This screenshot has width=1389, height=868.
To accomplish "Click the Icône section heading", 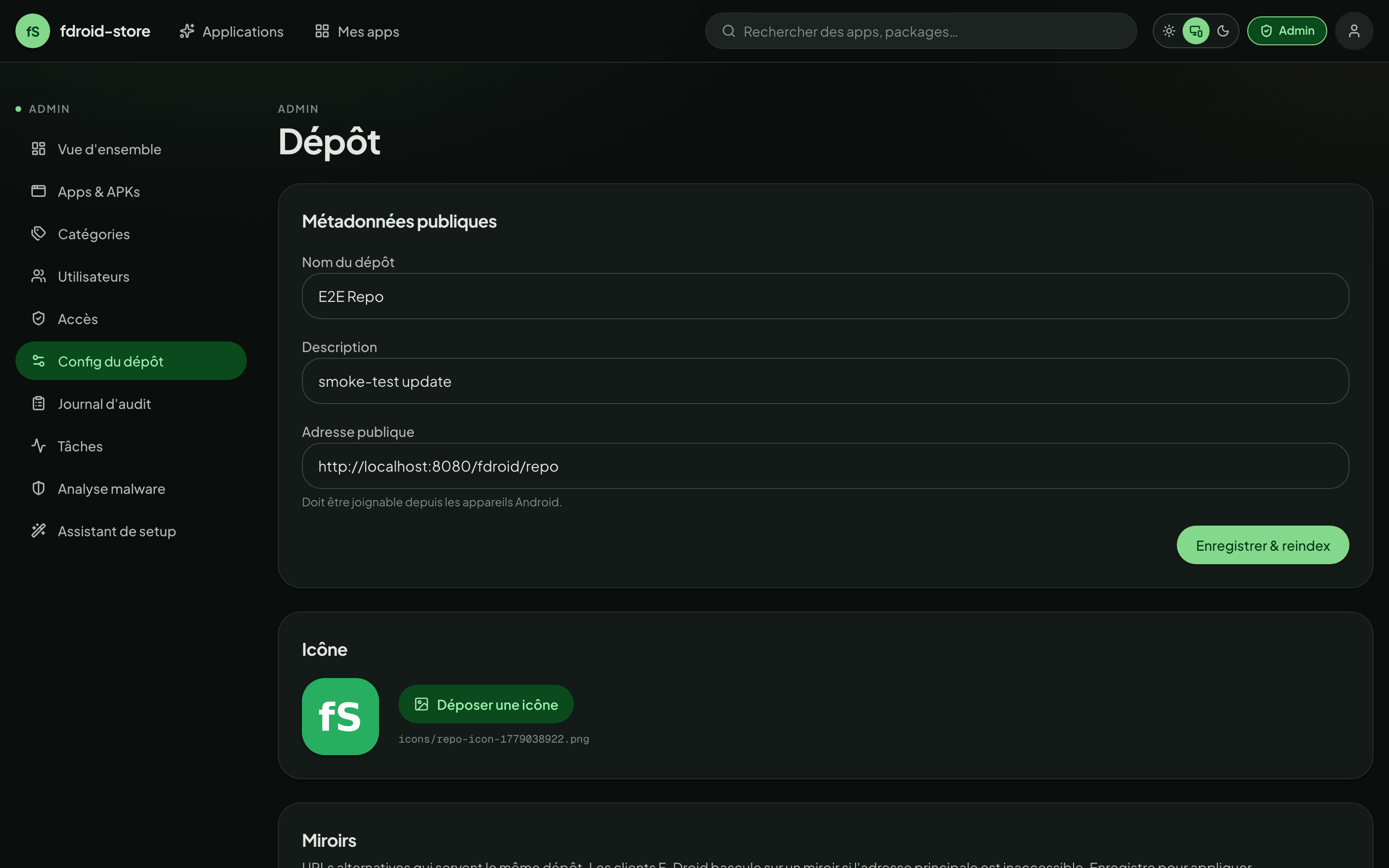I will tap(324, 649).
